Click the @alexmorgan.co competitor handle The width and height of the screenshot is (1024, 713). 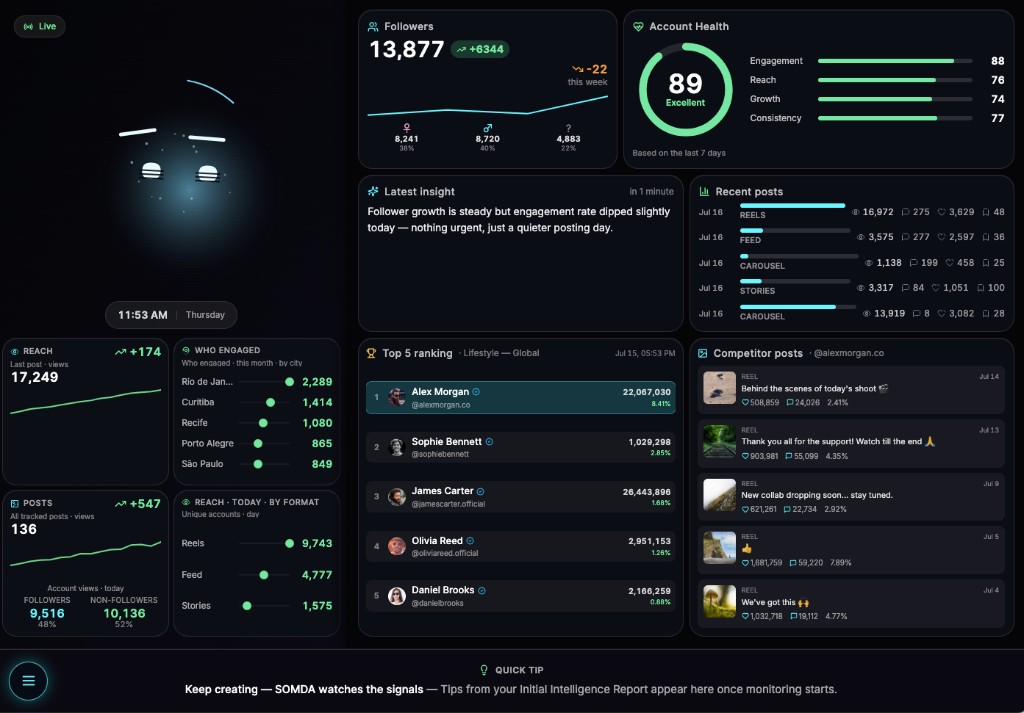pyautogui.click(x=848, y=353)
